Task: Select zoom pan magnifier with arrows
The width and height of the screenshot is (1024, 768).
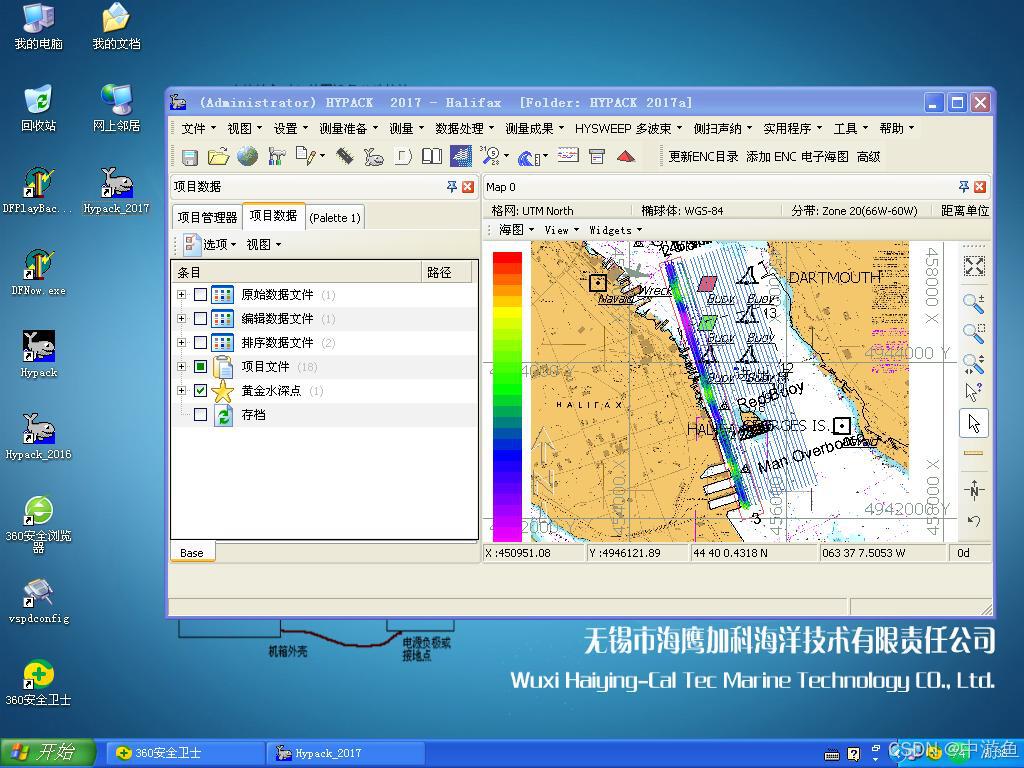Action: [974, 364]
